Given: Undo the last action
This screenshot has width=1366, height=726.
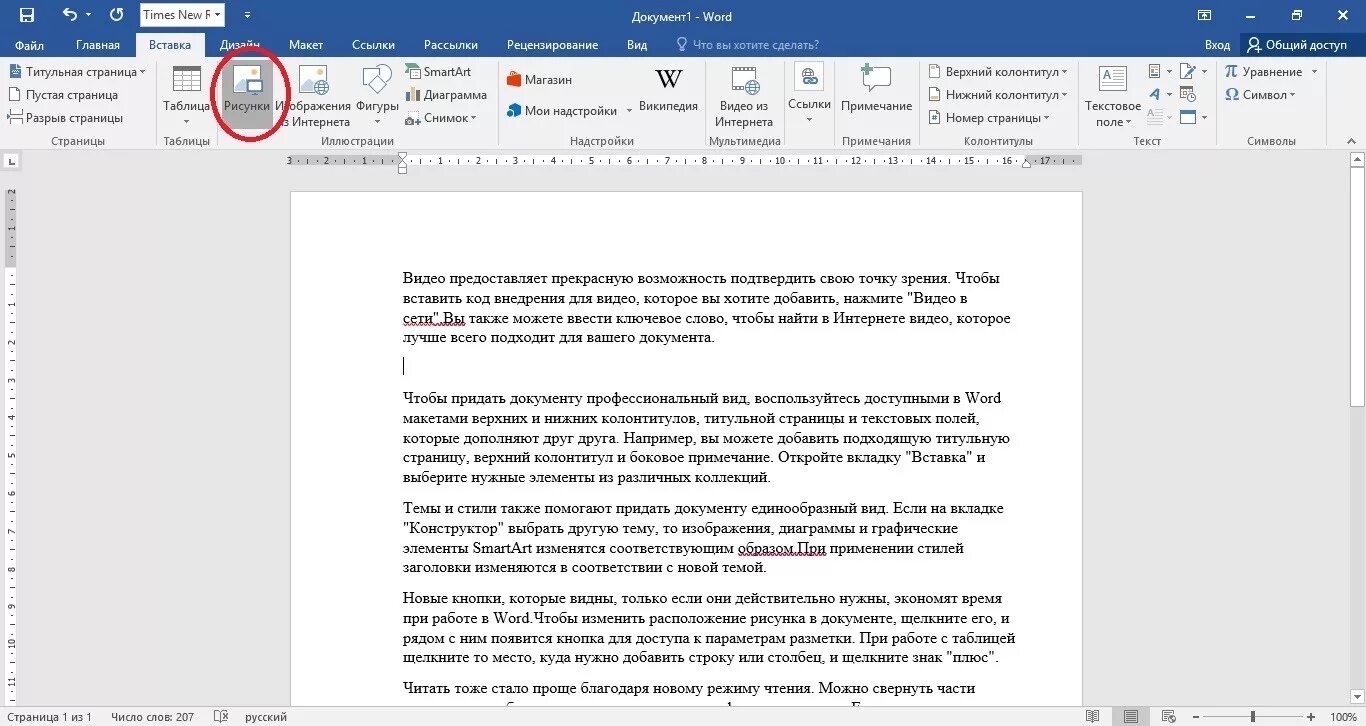Looking at the screenshot, I should point(69,15).
